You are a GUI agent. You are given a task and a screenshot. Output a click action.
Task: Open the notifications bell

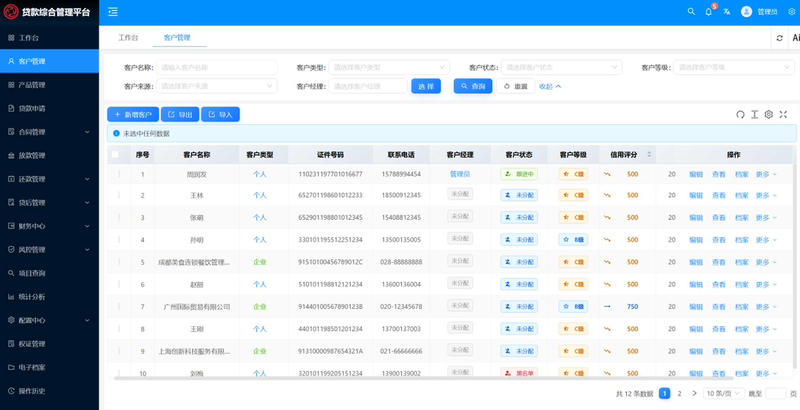point(709,11)
